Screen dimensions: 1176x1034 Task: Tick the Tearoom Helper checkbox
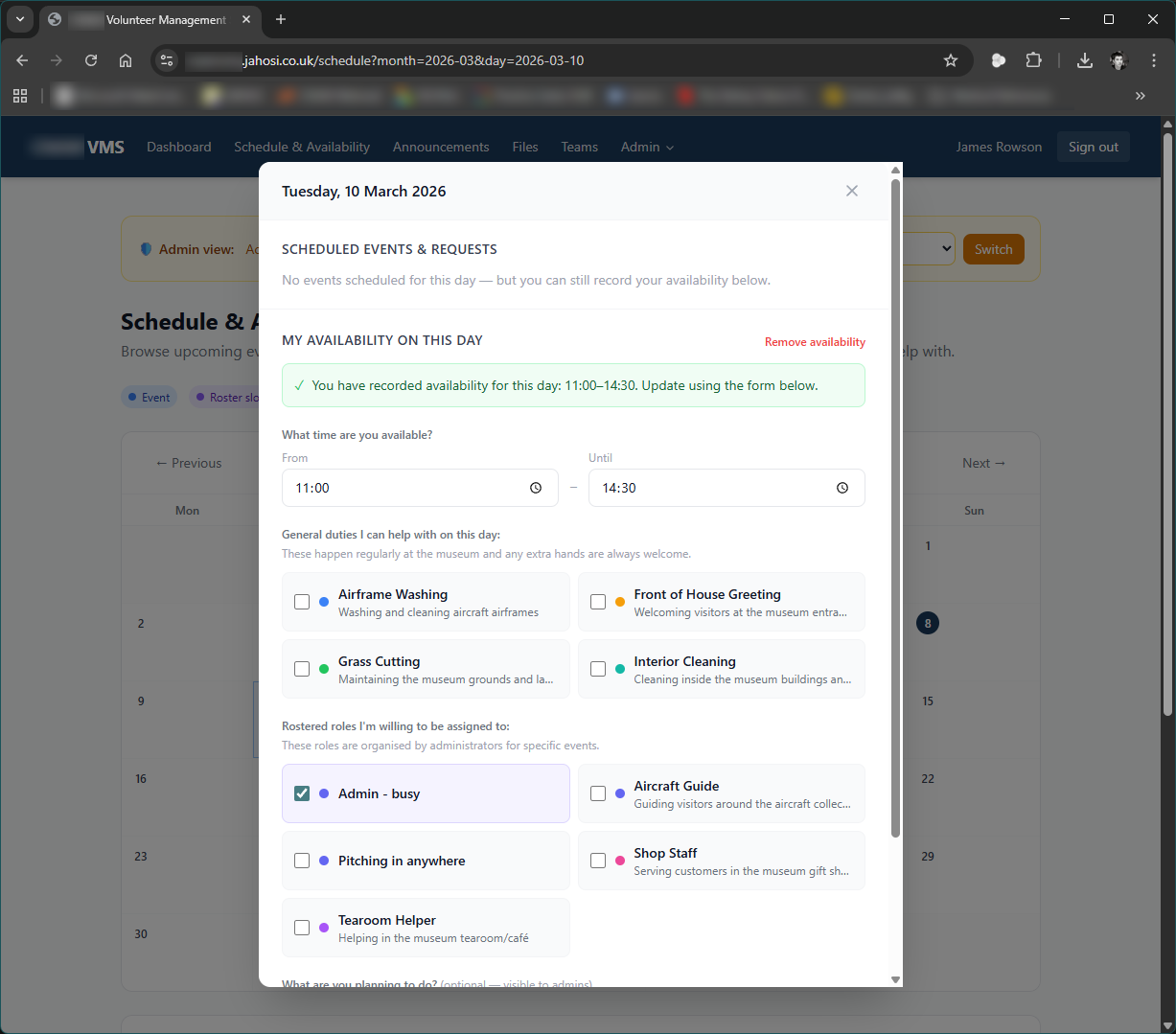click(x=302, y=928)
